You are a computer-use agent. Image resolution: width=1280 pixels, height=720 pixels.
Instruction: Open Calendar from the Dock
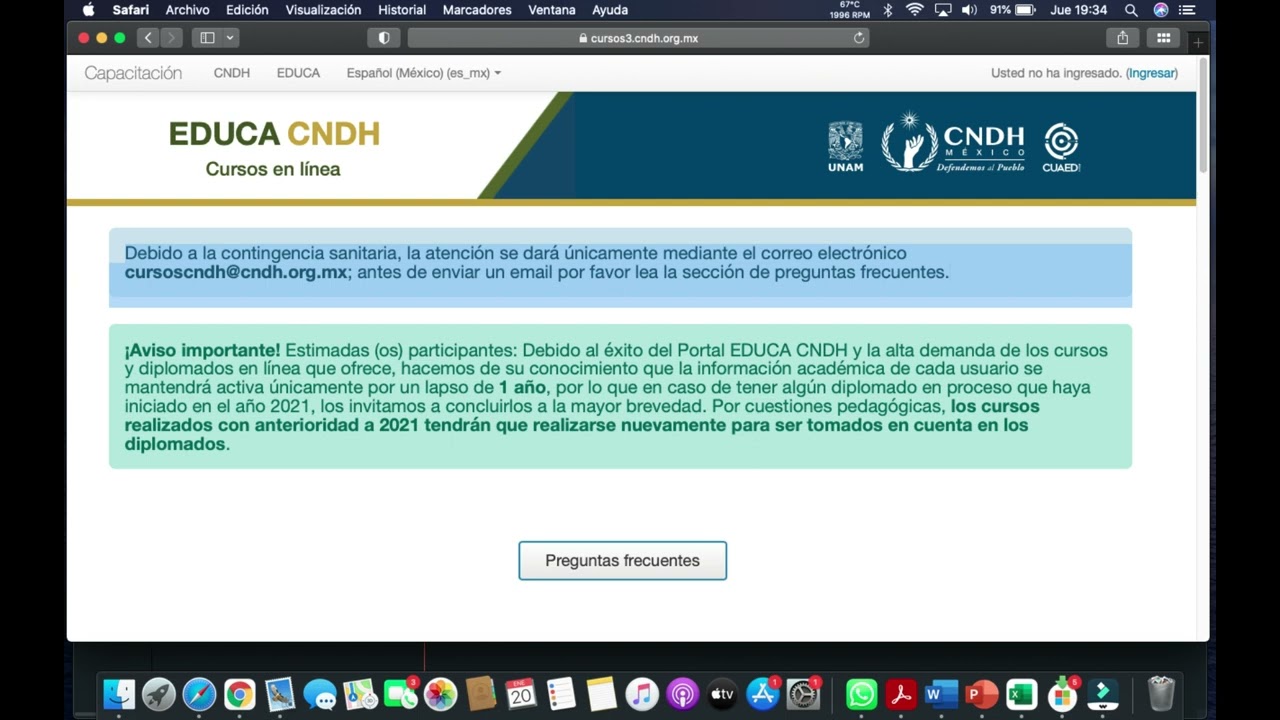tap(521, 693)
